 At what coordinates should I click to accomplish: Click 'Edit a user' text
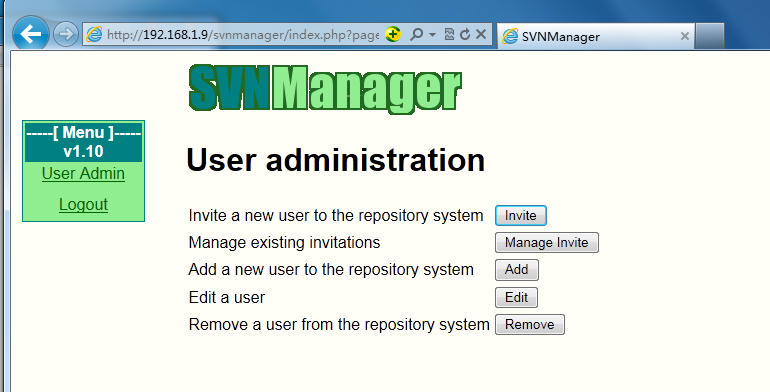(227, 297)
